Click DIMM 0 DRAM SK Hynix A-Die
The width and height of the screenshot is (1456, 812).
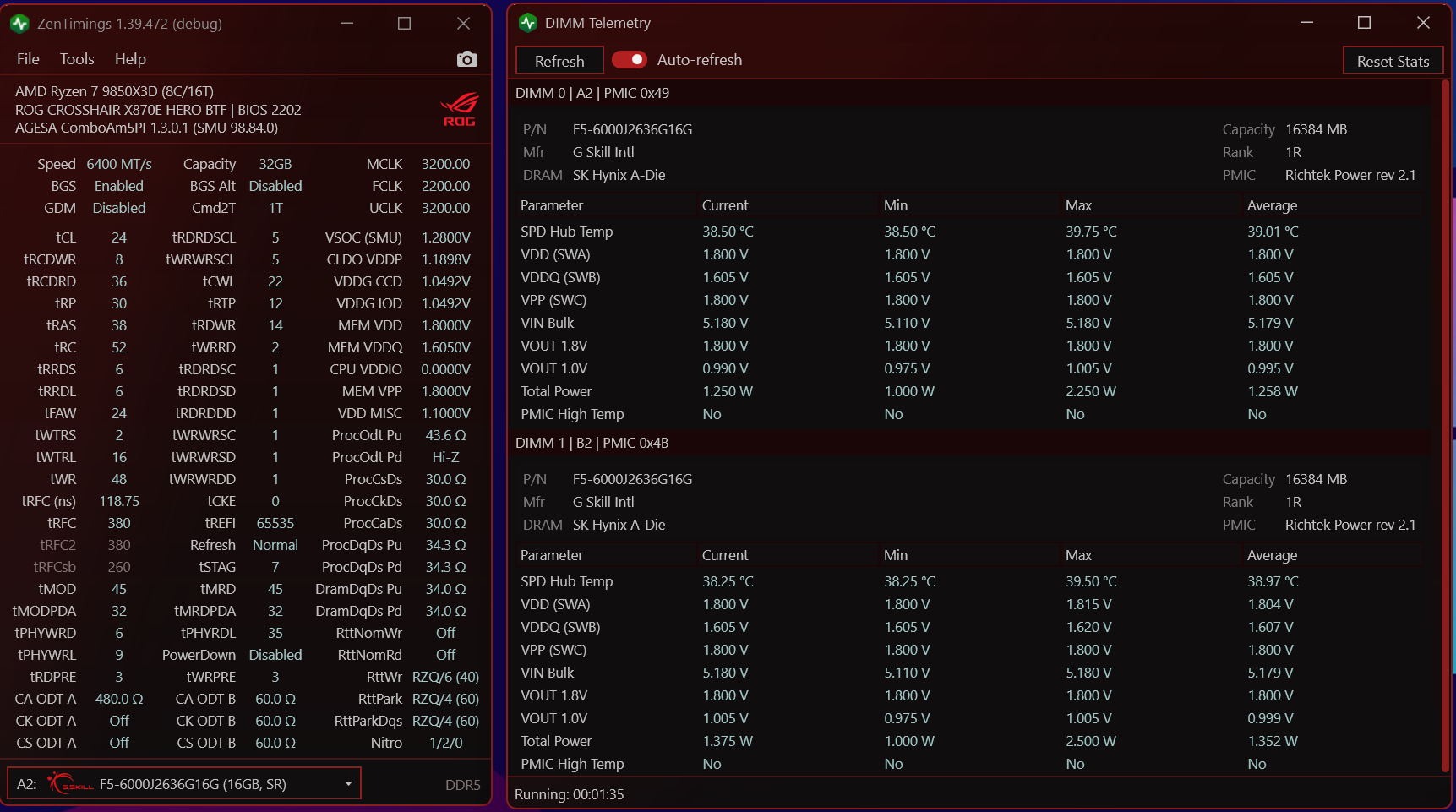click(x=619, y=175)
